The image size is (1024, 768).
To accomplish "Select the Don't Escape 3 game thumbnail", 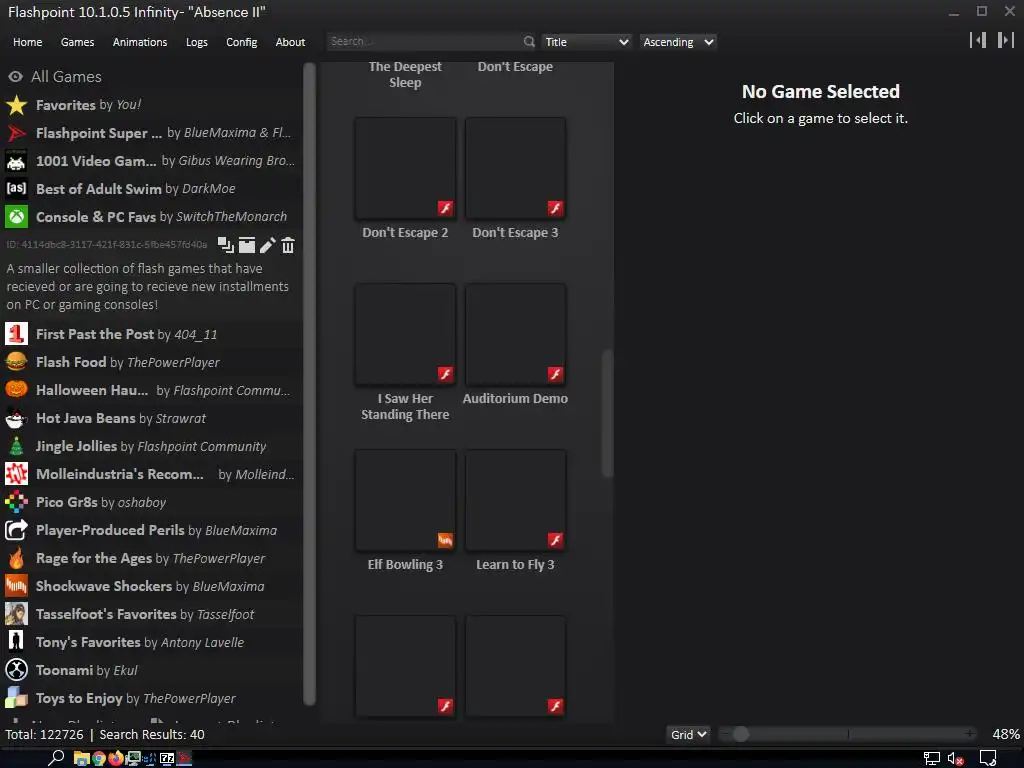I will pos(515,168).
